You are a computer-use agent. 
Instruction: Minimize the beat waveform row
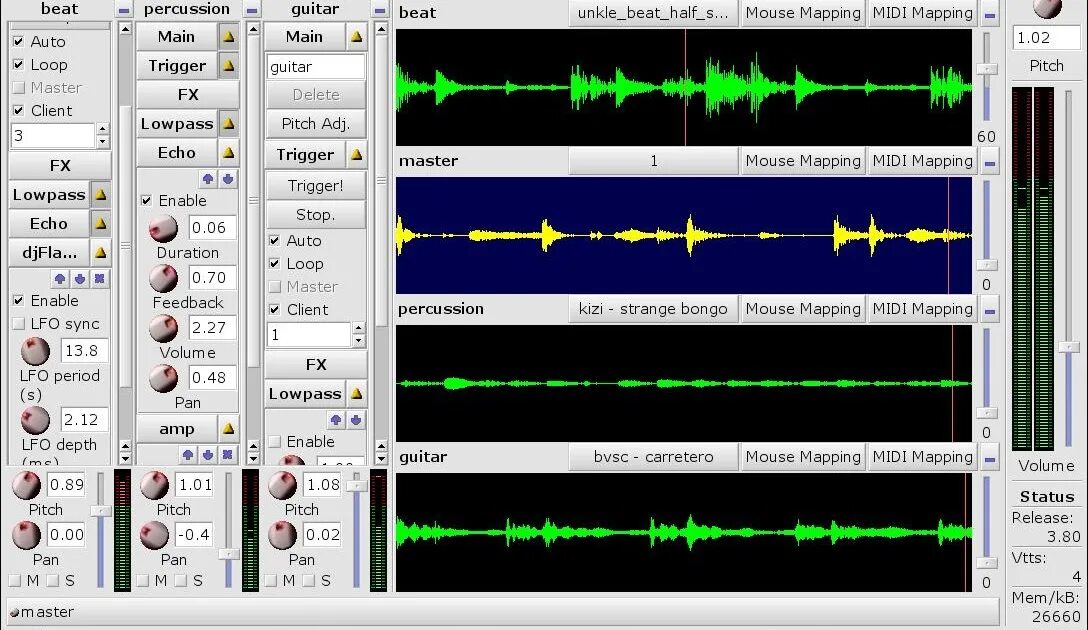pos(990,15)
